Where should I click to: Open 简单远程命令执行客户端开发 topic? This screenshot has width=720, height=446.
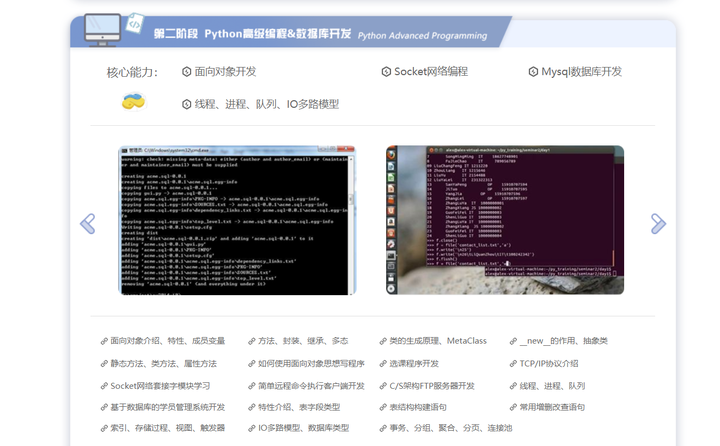tap(311, 386)
